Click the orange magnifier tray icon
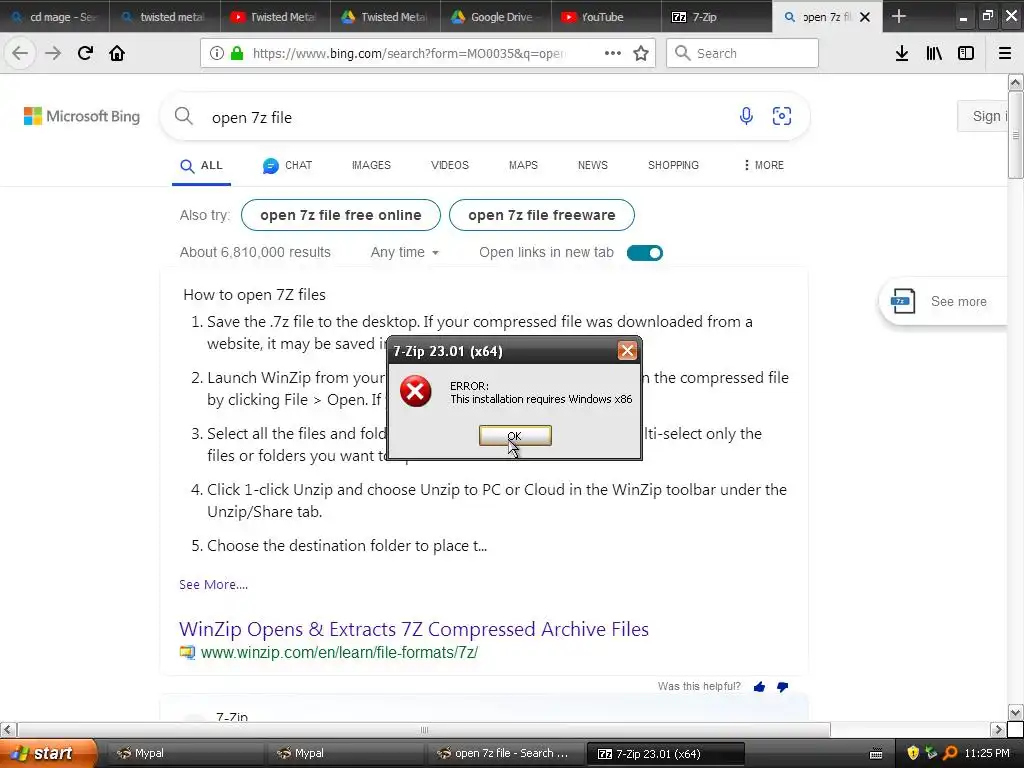 [x=950, y=753]
